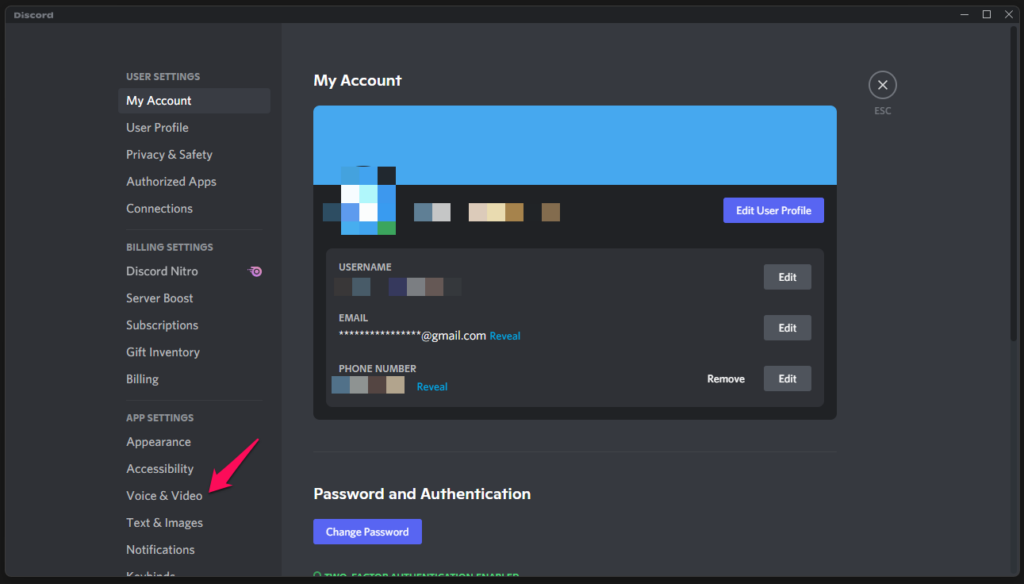
Task: Reveal the hidden email address
Action: (504, 336)
